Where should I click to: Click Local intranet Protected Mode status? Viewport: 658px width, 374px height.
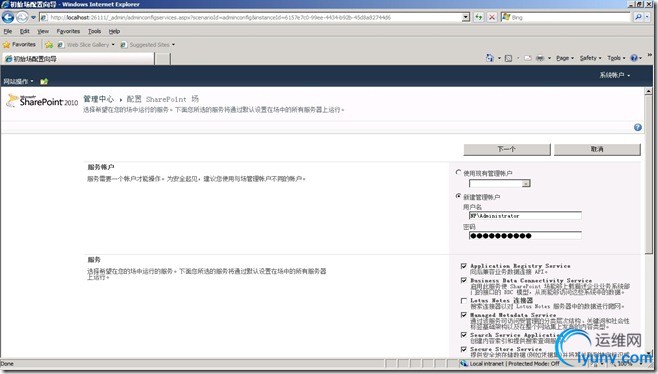pos(510,364)
